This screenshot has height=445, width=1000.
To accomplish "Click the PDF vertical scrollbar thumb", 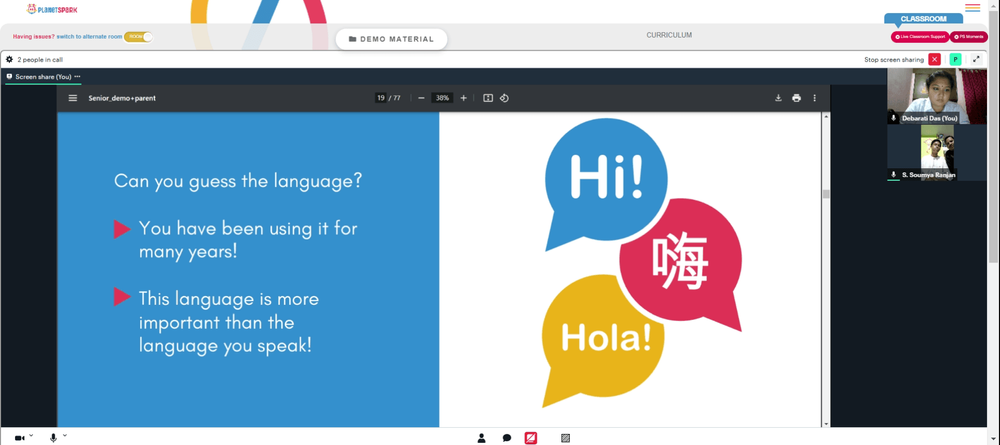I will (827, 194).
